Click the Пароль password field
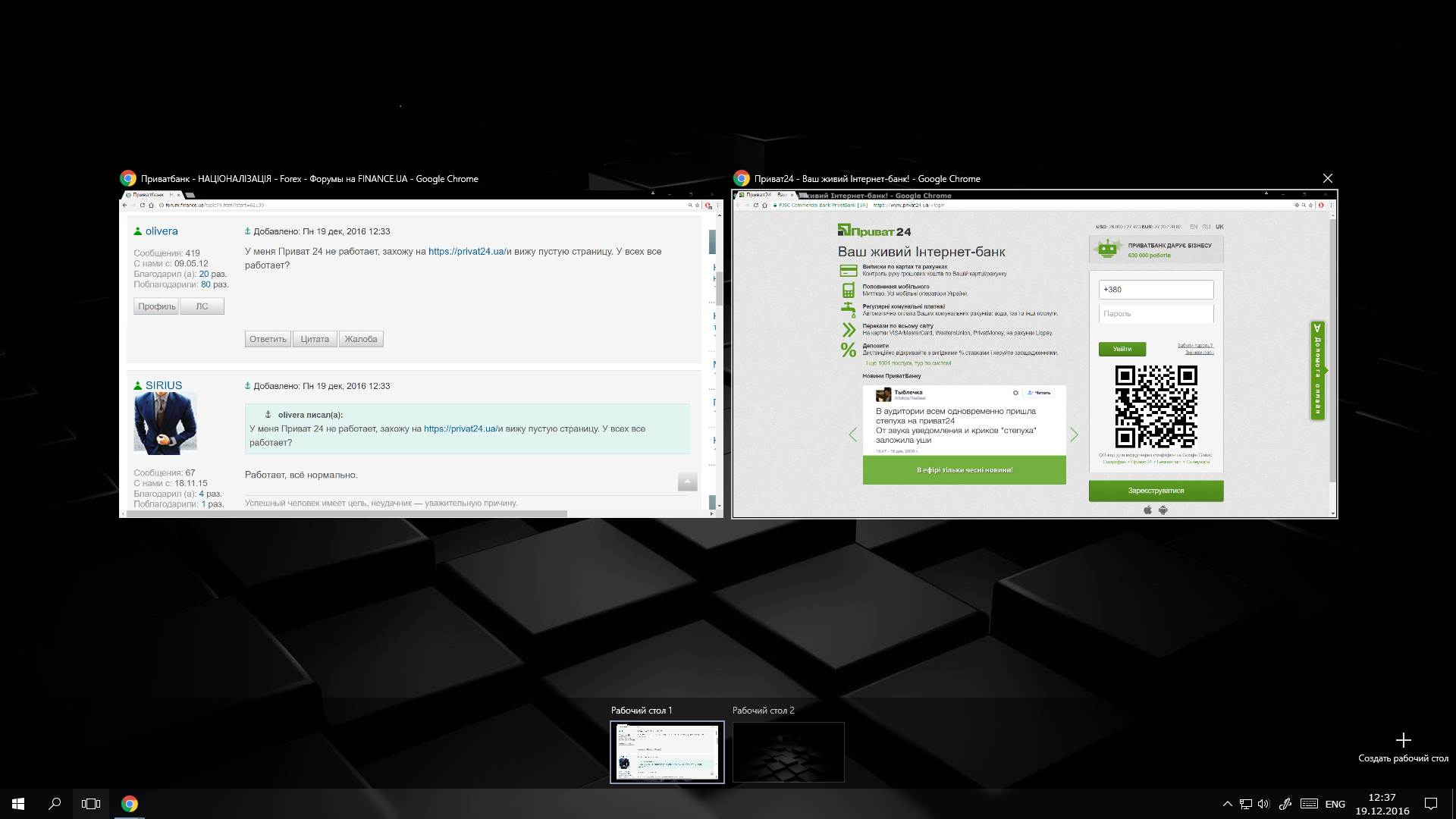 point(1156,313)
